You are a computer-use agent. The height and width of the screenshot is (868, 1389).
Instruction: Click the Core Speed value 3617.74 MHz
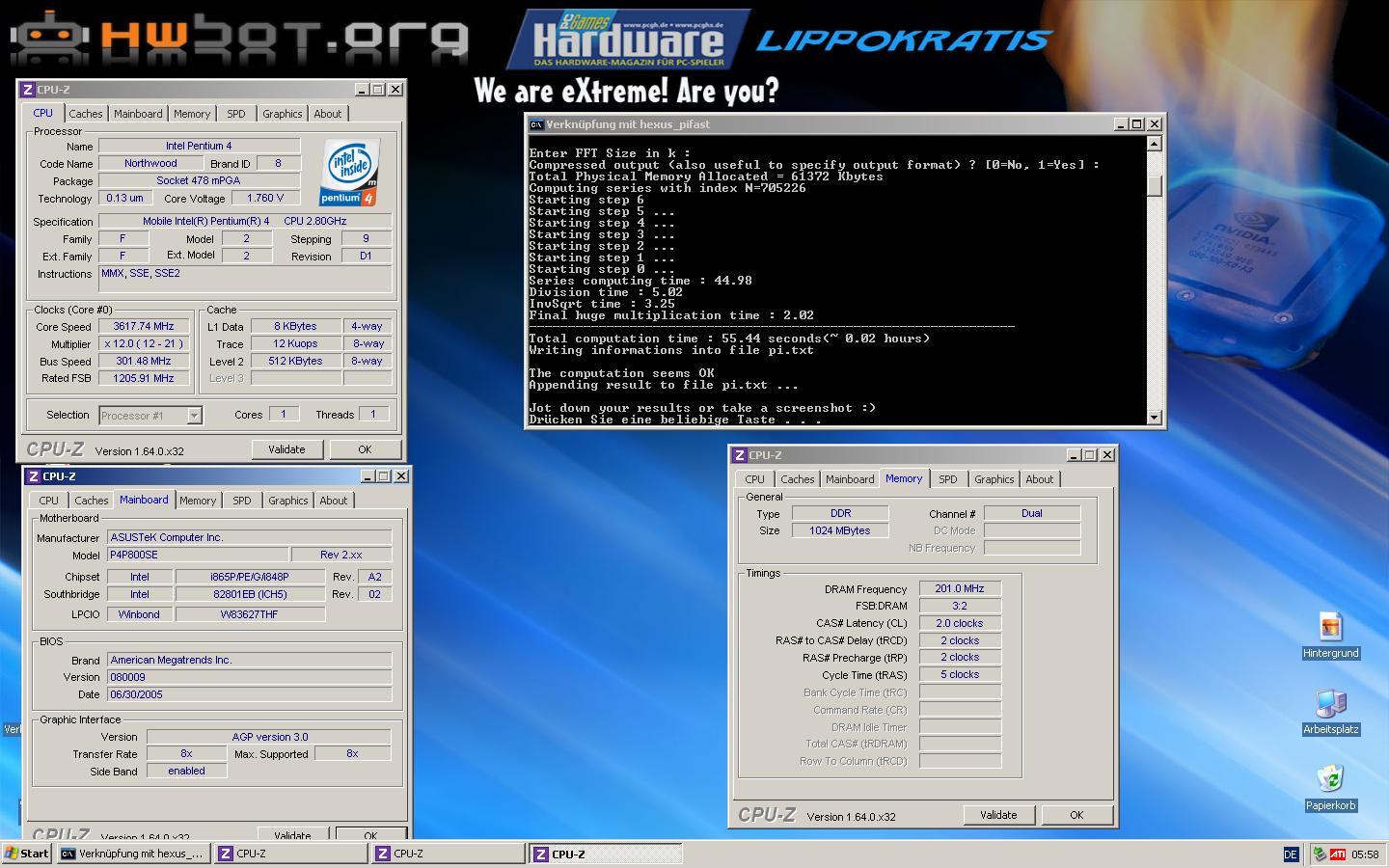tap(144, 326)
